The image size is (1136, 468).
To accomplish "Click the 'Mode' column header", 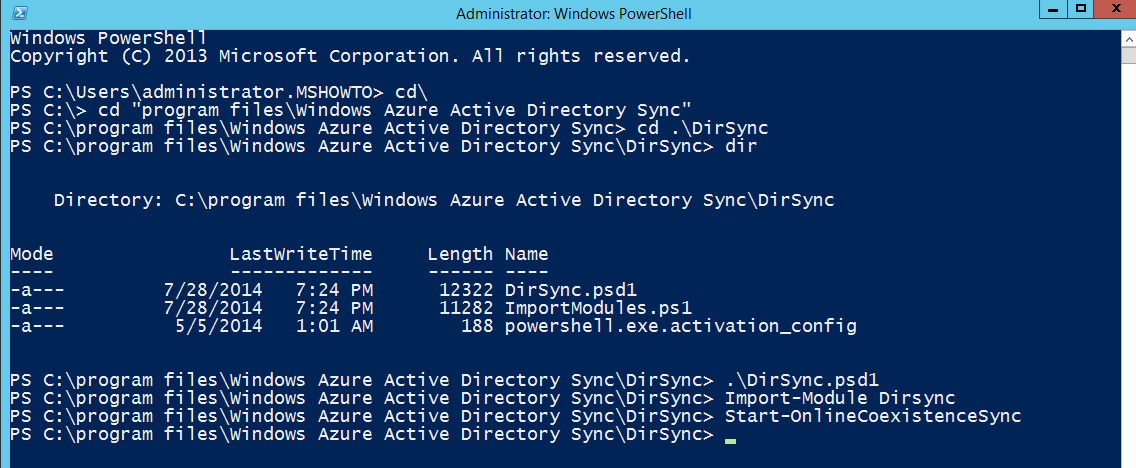I will [32, 254].
